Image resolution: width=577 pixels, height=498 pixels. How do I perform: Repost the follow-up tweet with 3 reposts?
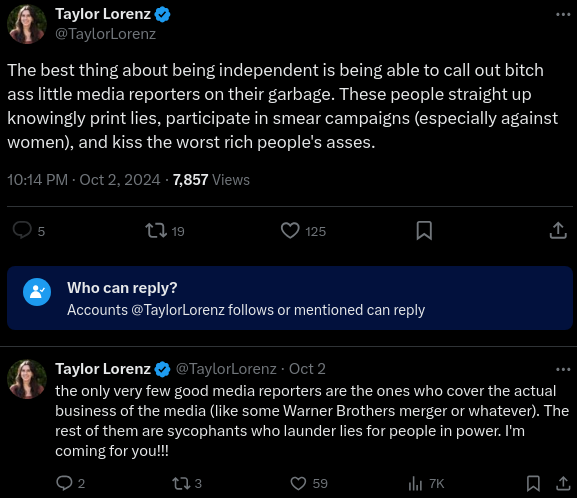[x=181, y=483]
